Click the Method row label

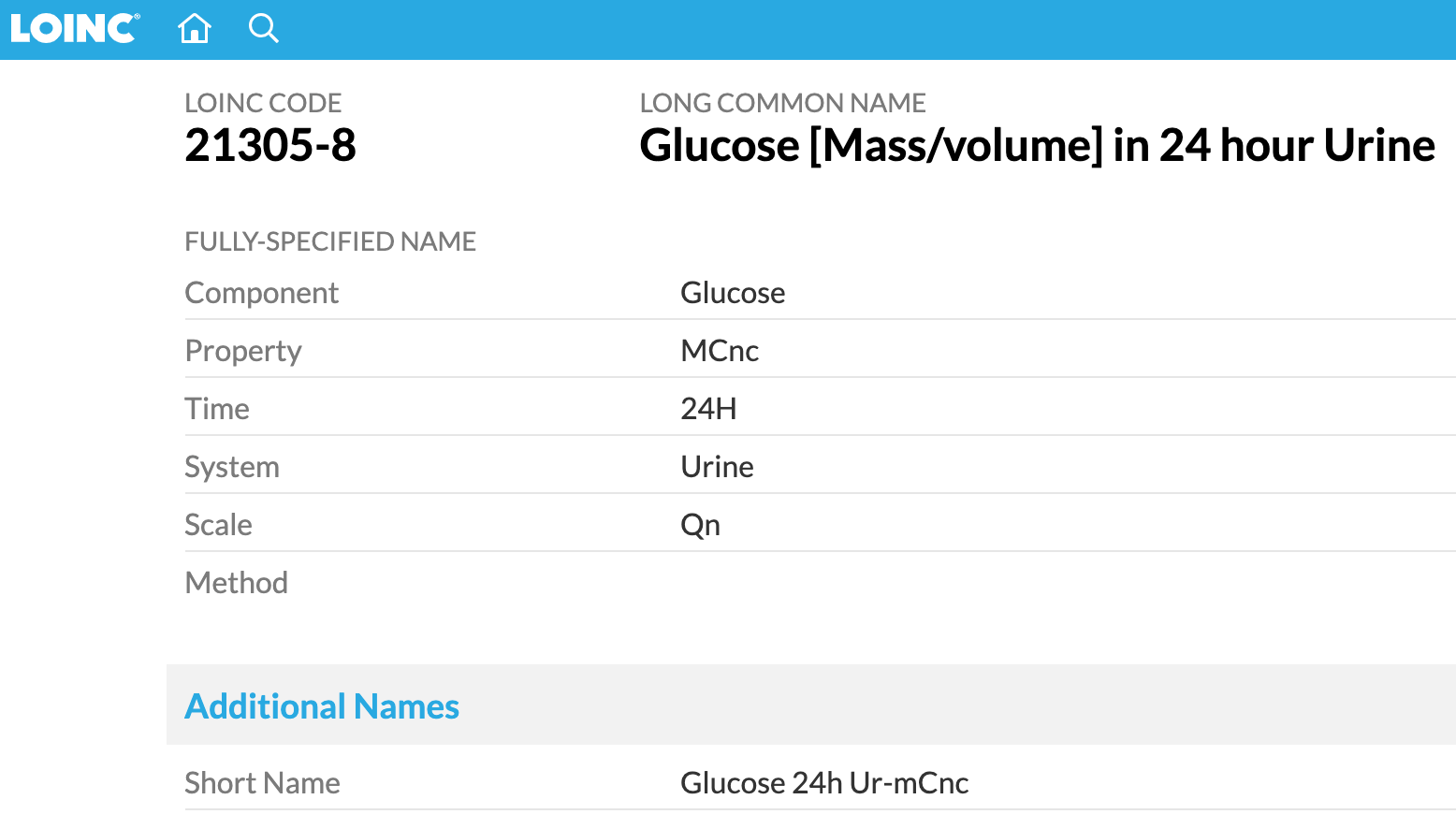(x=236, y=583)
